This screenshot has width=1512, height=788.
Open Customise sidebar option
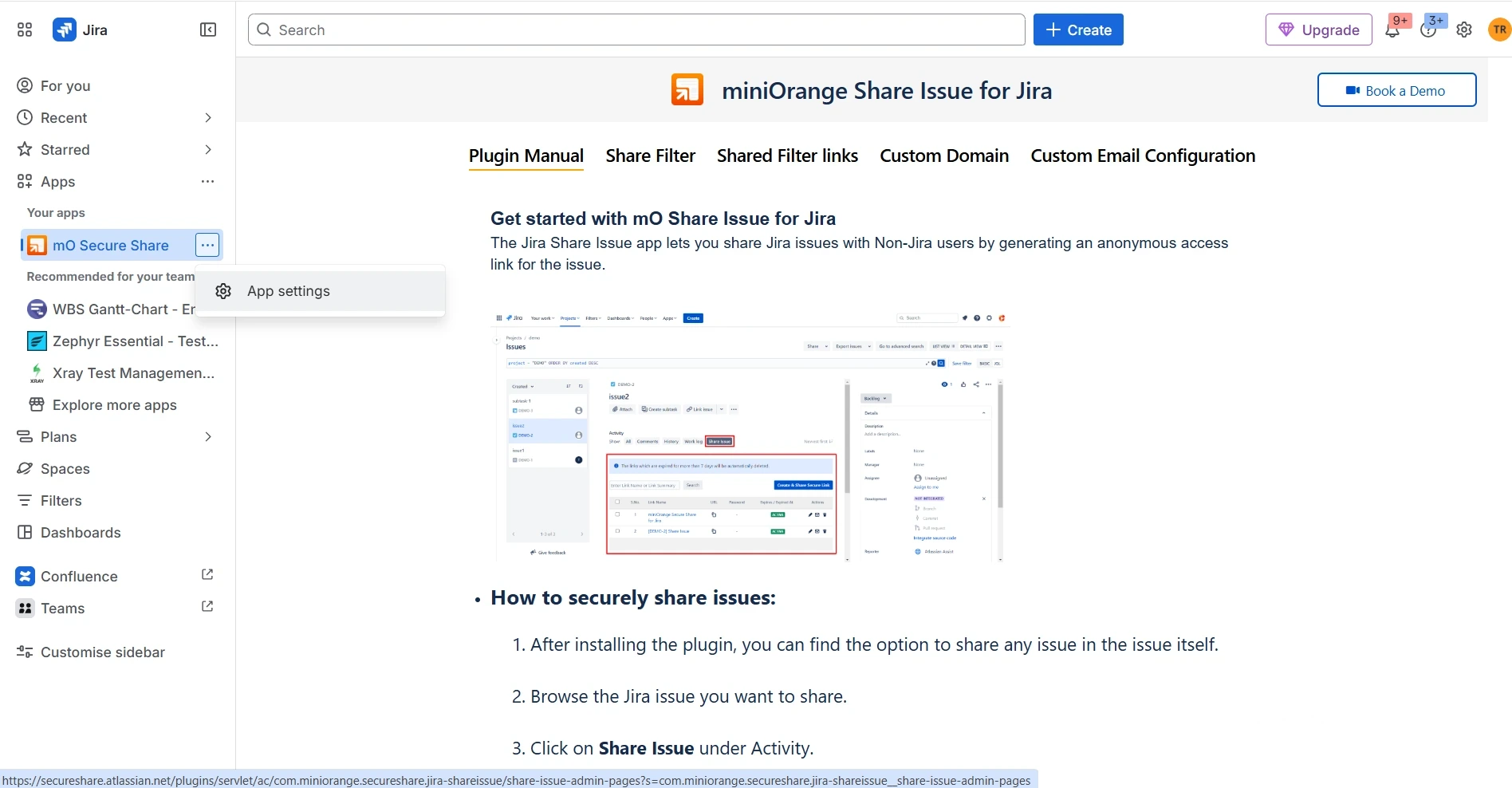pos(103,652)
